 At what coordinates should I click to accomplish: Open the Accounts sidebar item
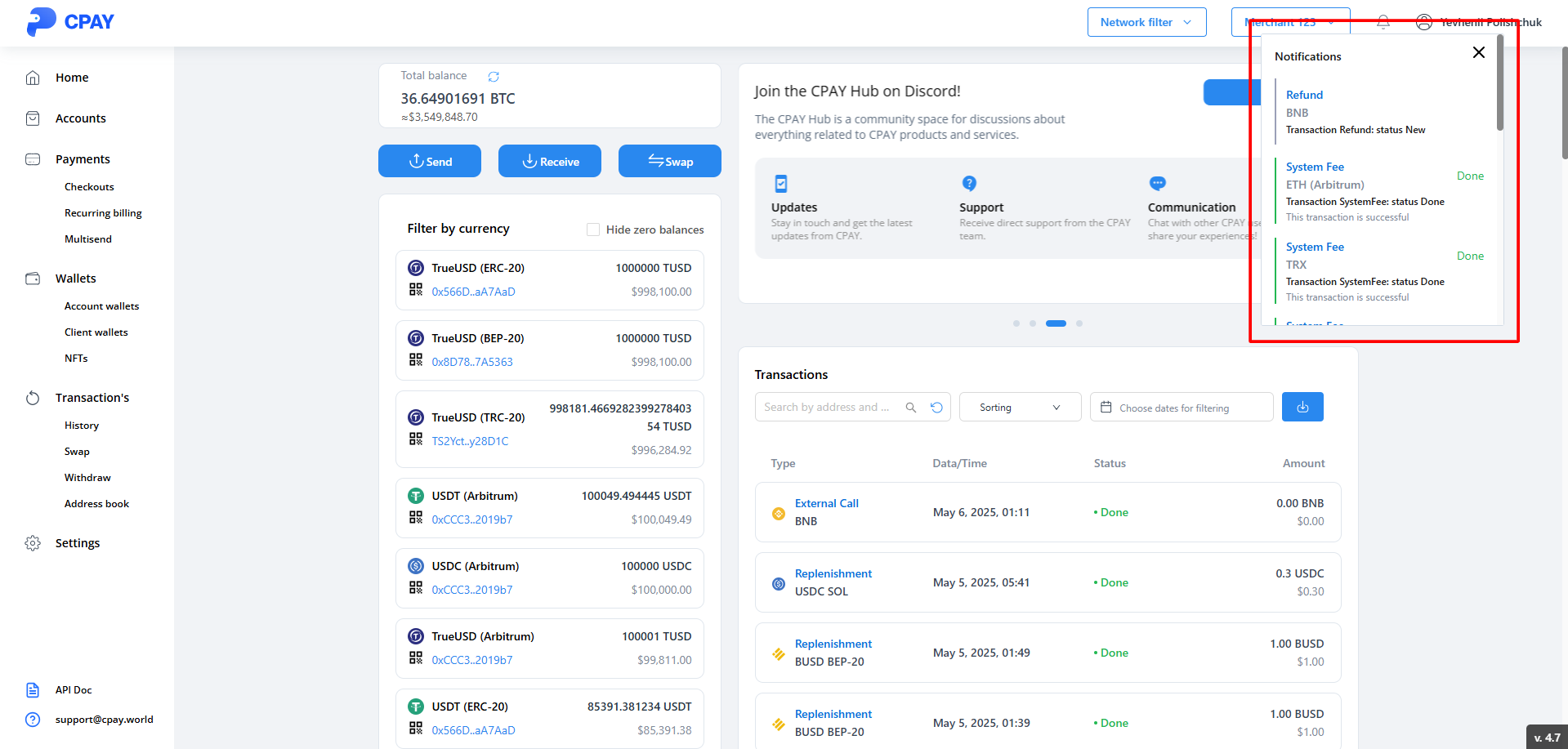pos(81,118)
